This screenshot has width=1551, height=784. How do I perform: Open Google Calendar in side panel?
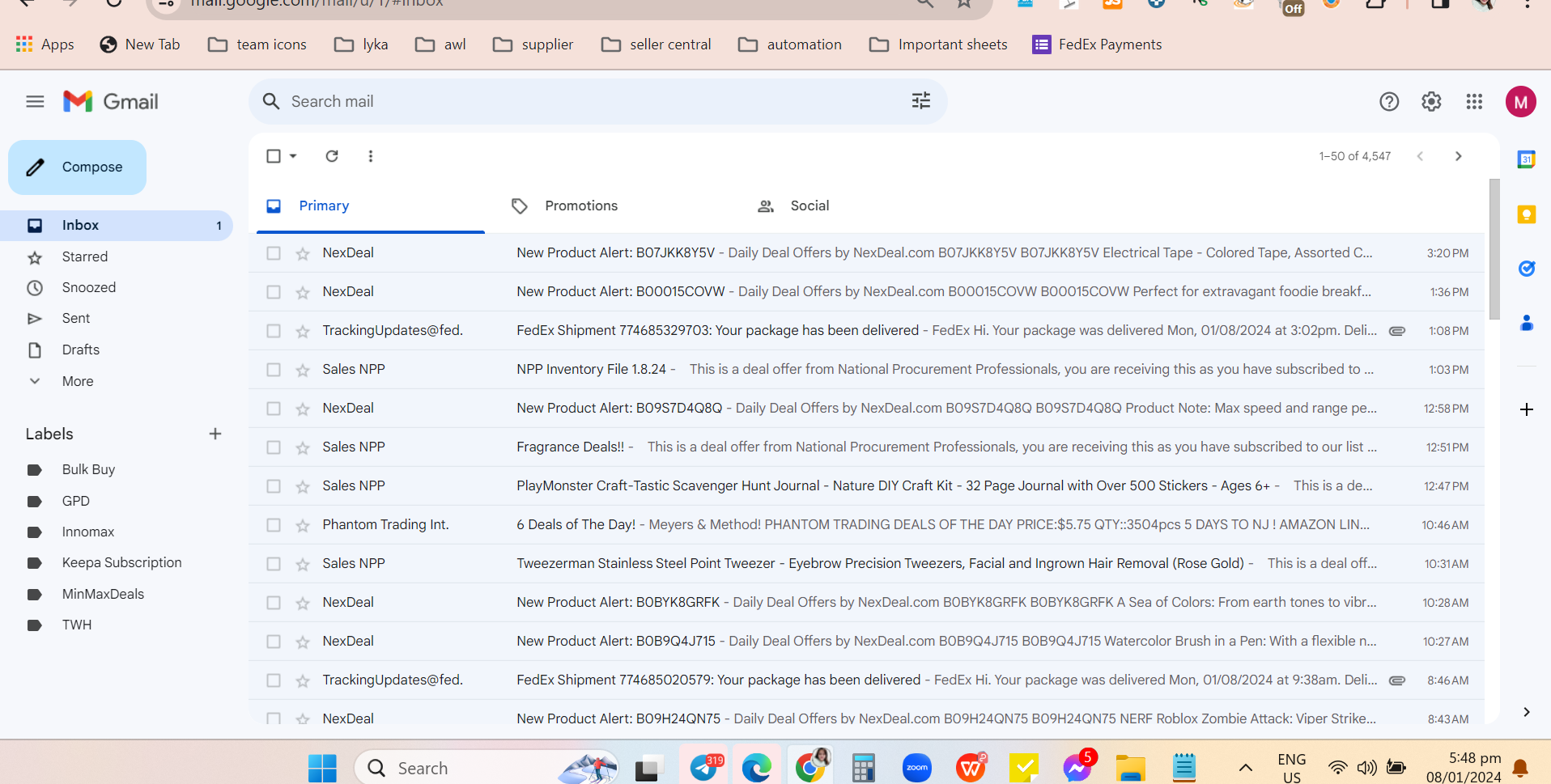[x=1527, y=159]
